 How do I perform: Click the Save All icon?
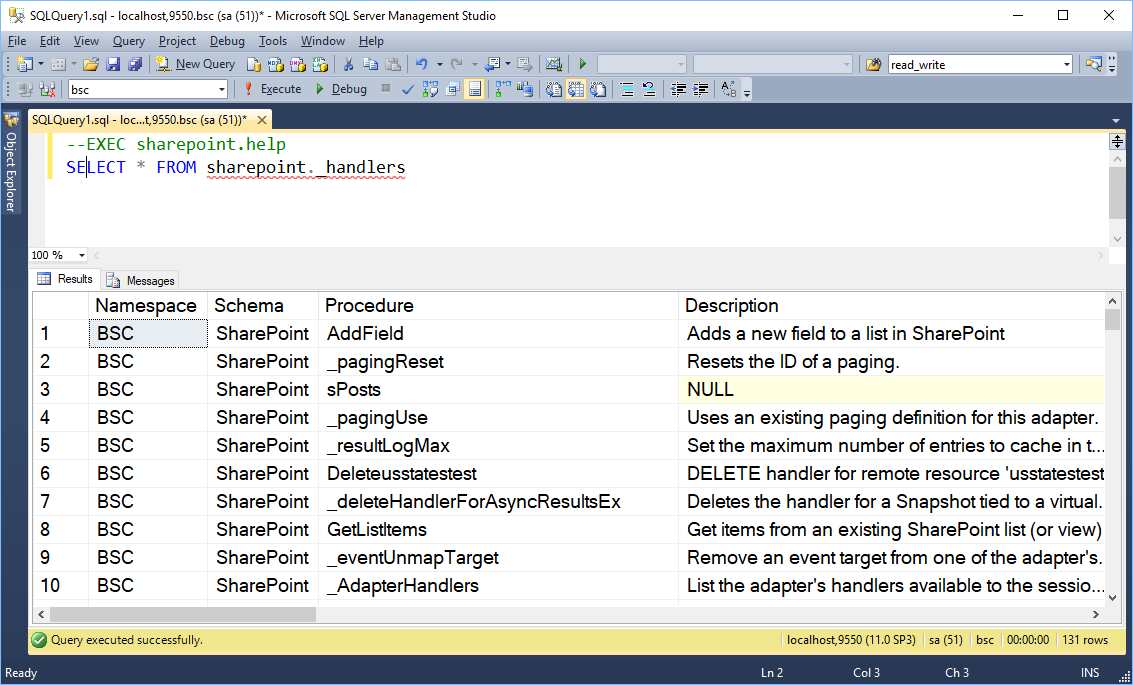pyautogui.click(x=135, y=64)
